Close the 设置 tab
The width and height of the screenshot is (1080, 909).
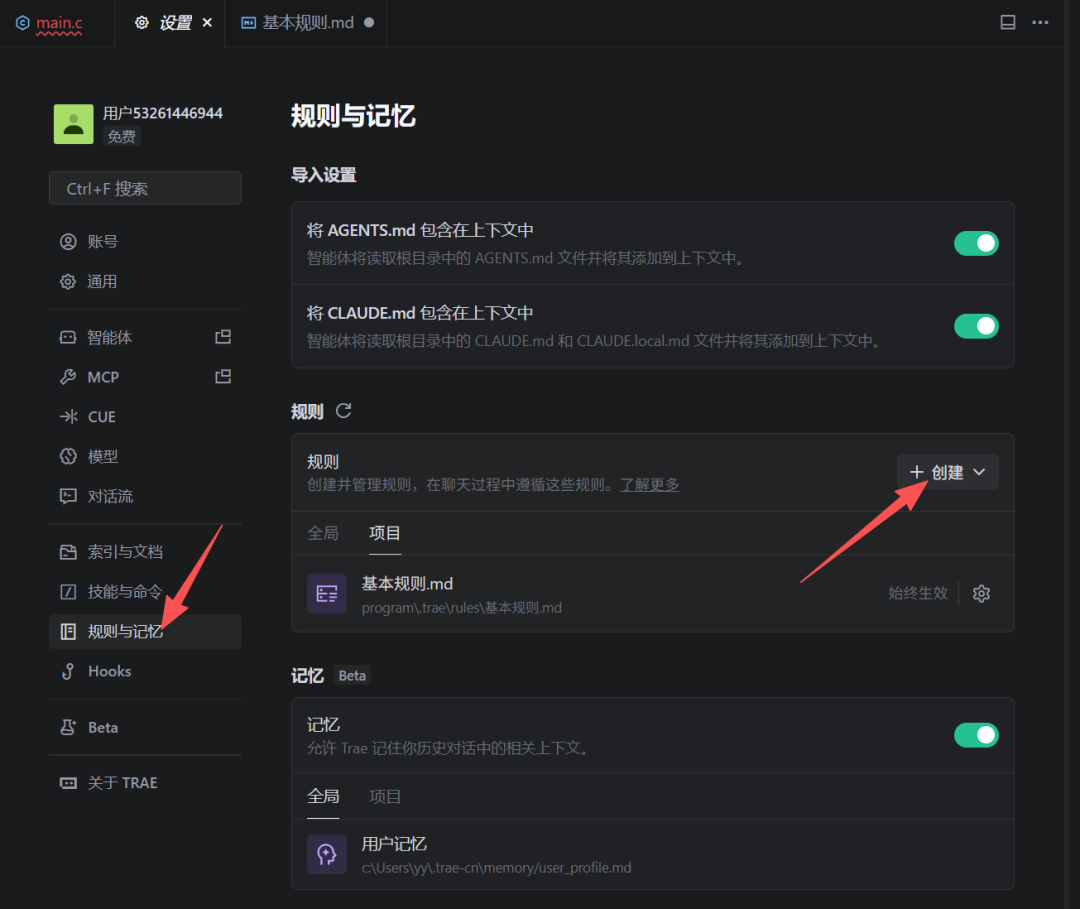coord(207,23)
